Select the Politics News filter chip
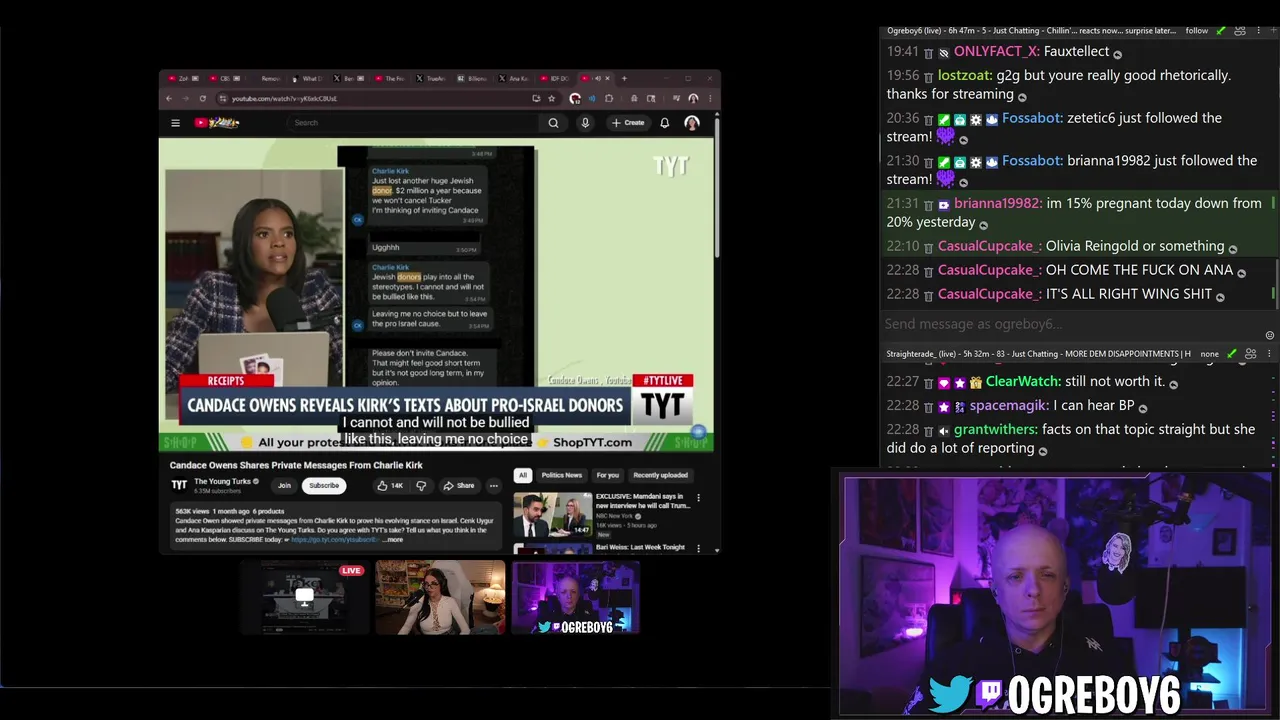Image resolution: width=1280 pixels, height=720 pixels. point(561,475)
